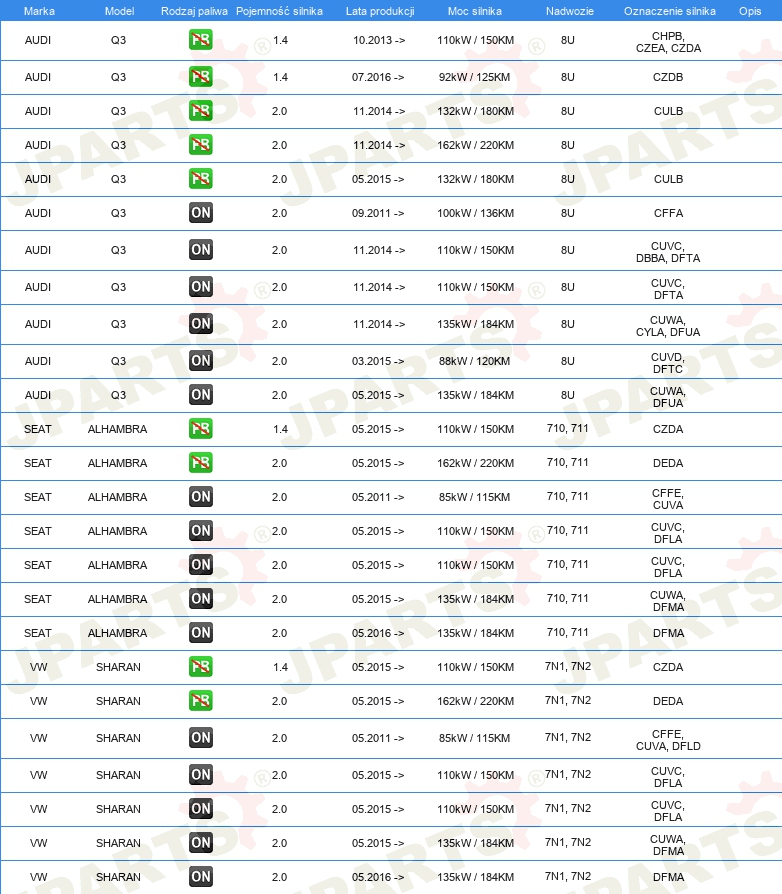
Task: Click PB icon in Audi Q3 05.2015 CULB row
Action: (201, 178)
